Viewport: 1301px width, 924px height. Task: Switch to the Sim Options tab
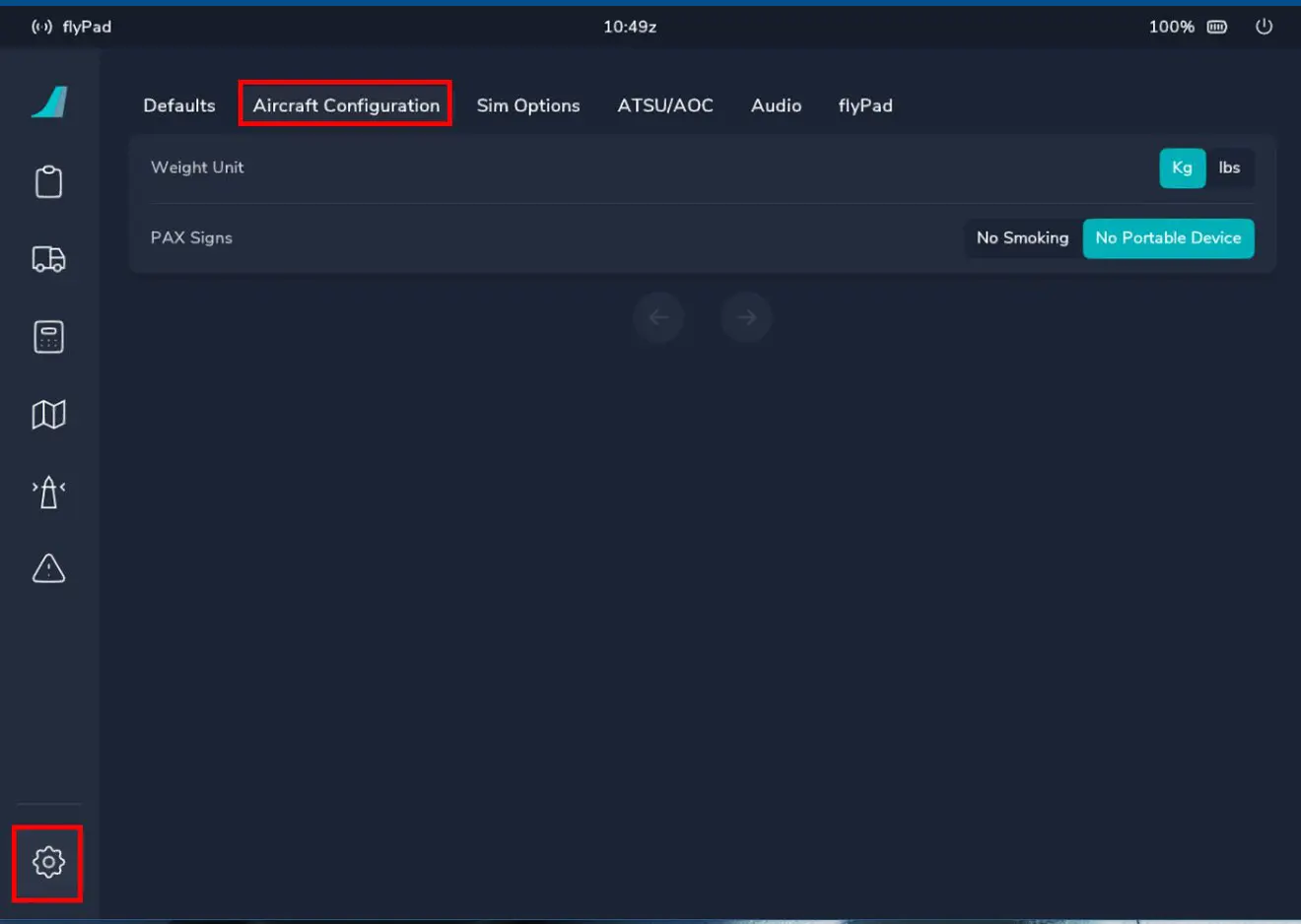[528, 105]
